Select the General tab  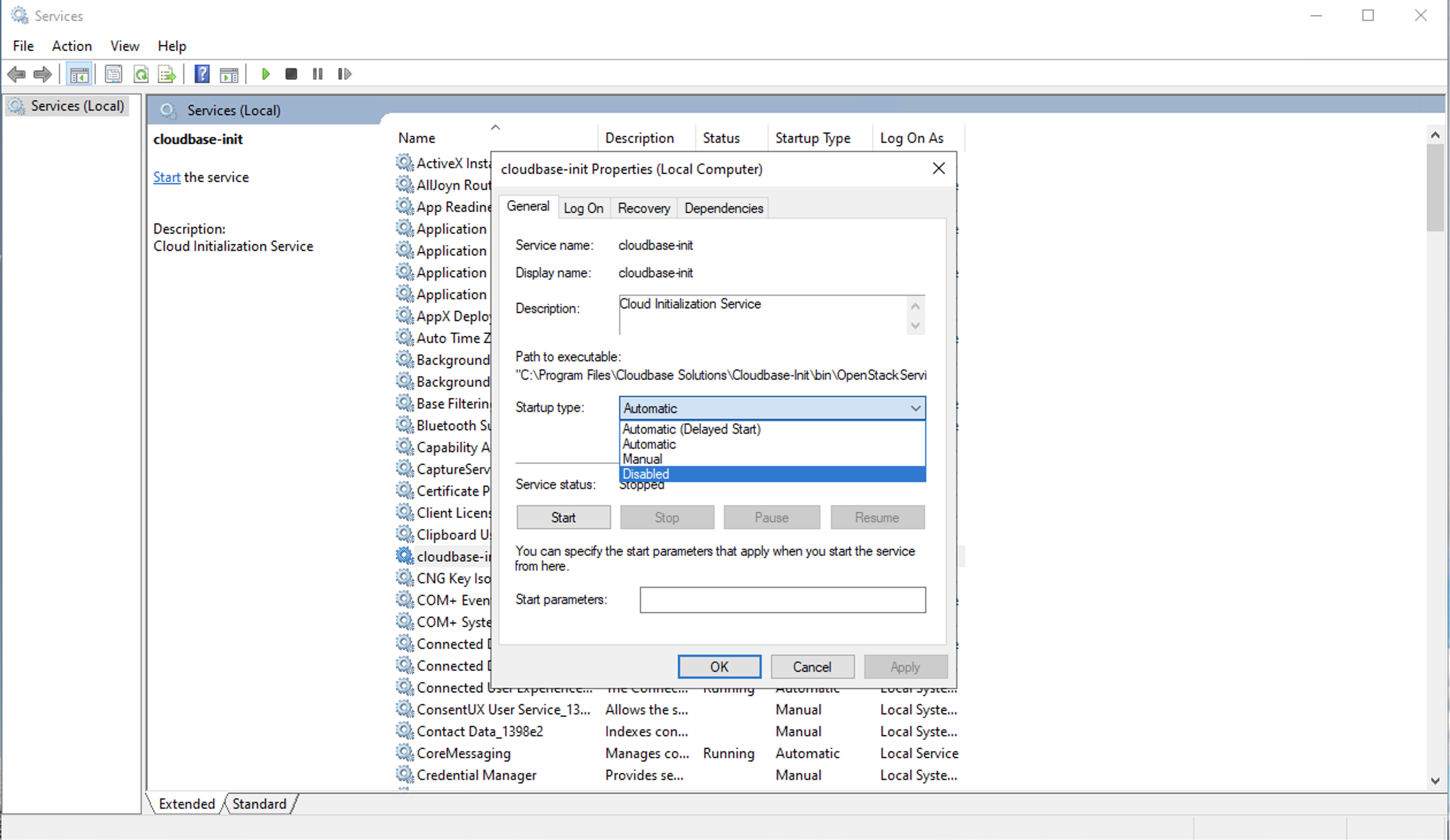click(528, 206)
